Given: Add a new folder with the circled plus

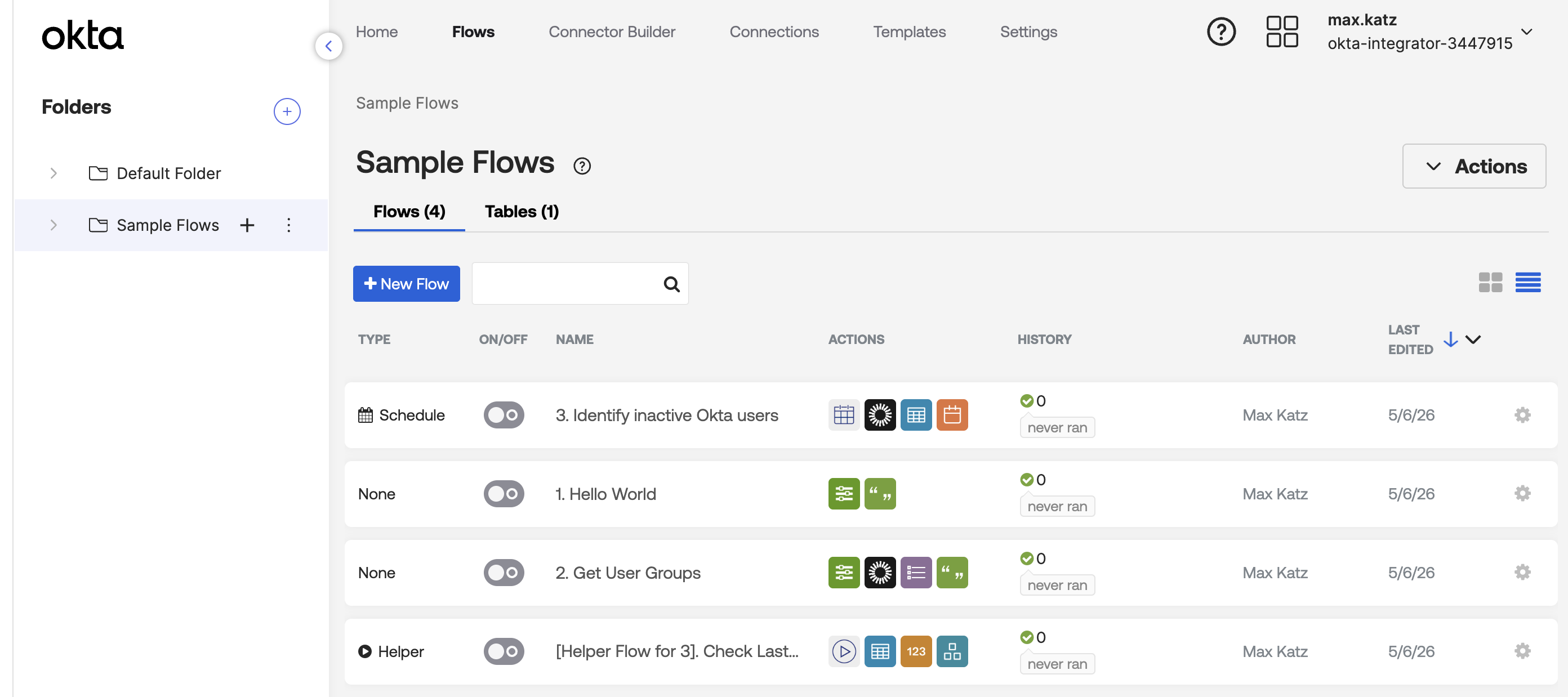Looking at the screenshot, I should point(287,112).
